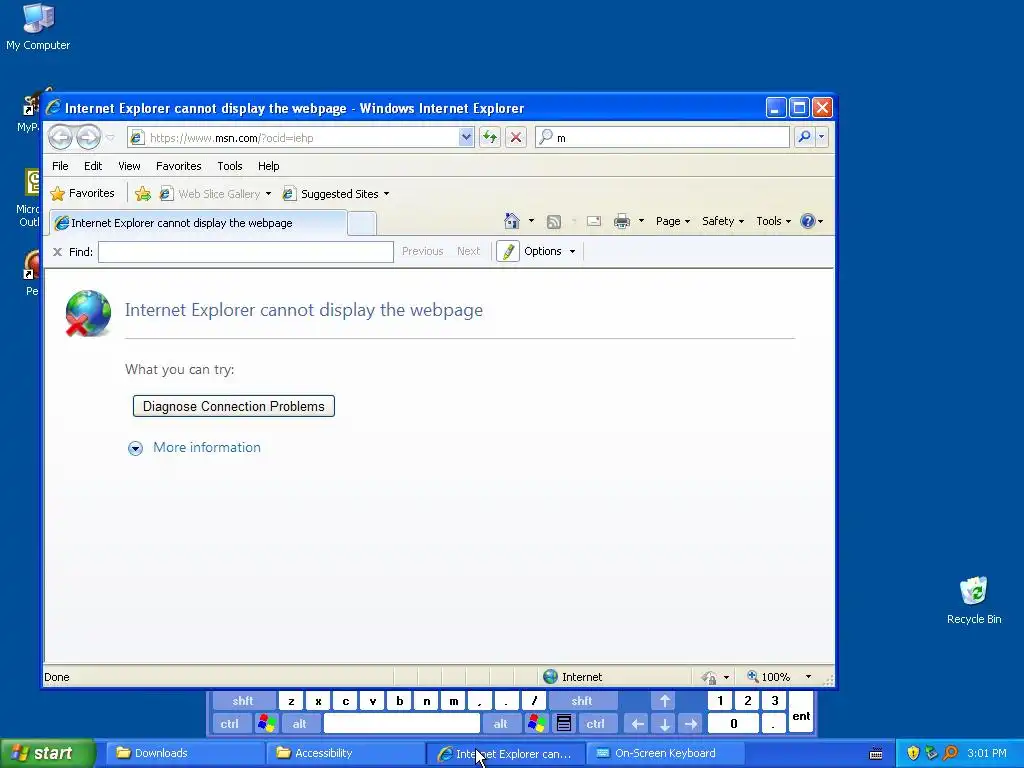Image resolution: width=1024 pixels, height=768 pixels.
Task: Open Suggested Sites dropdown
Action: (336, 194)
